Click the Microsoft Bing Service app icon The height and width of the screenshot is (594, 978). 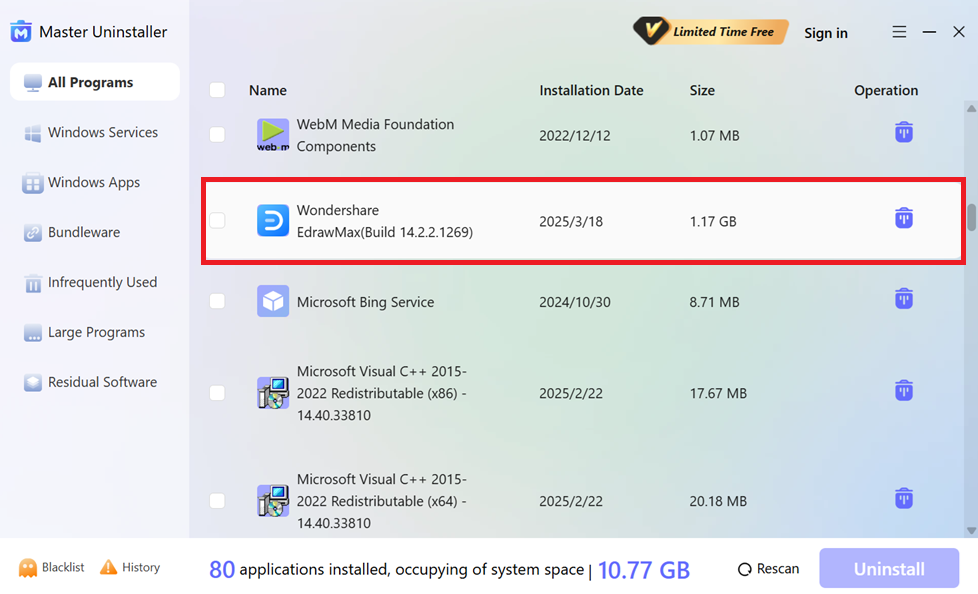[273, 301]
